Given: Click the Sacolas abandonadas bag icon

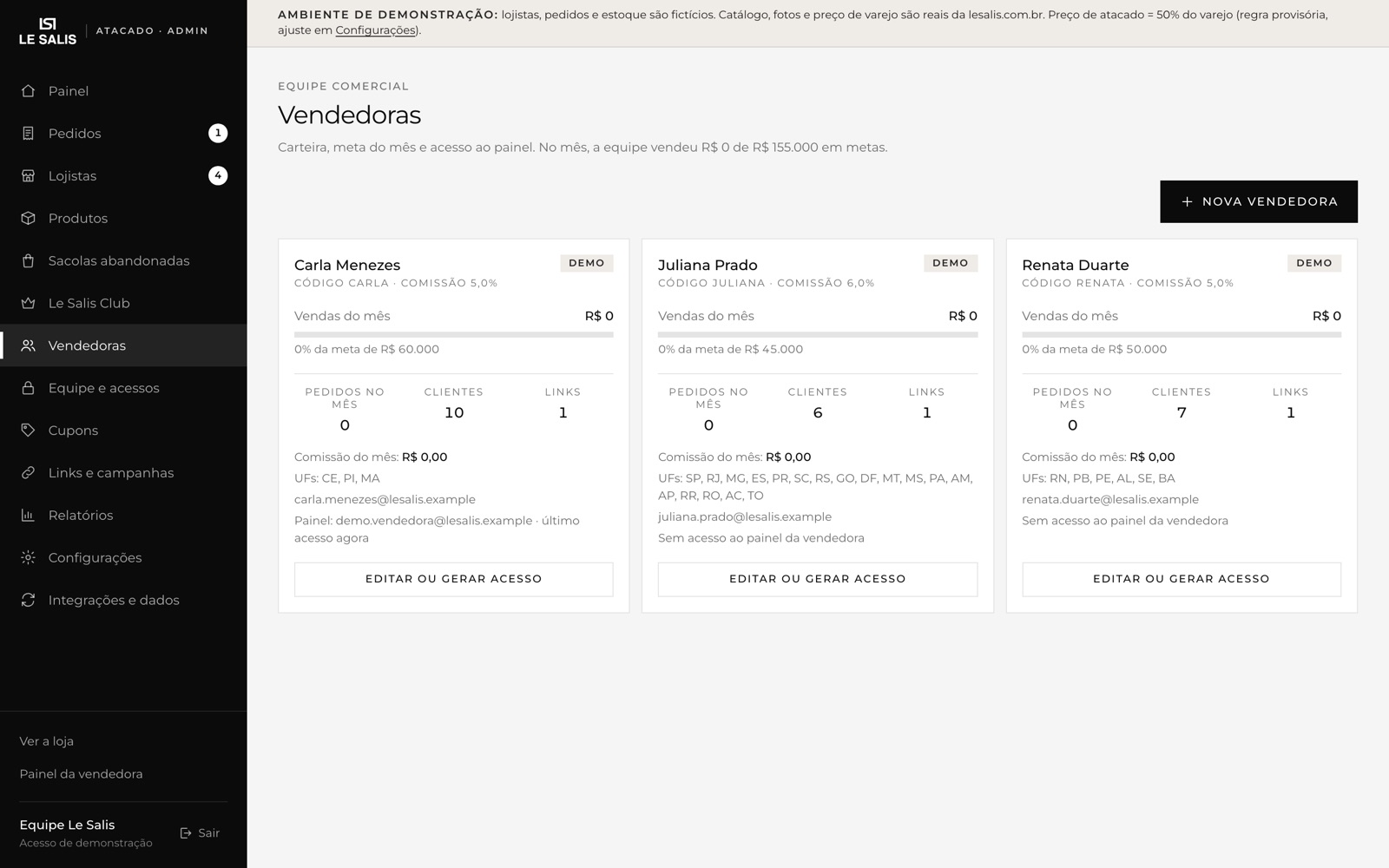Looking at the screenshot, I should click(28, 261).
